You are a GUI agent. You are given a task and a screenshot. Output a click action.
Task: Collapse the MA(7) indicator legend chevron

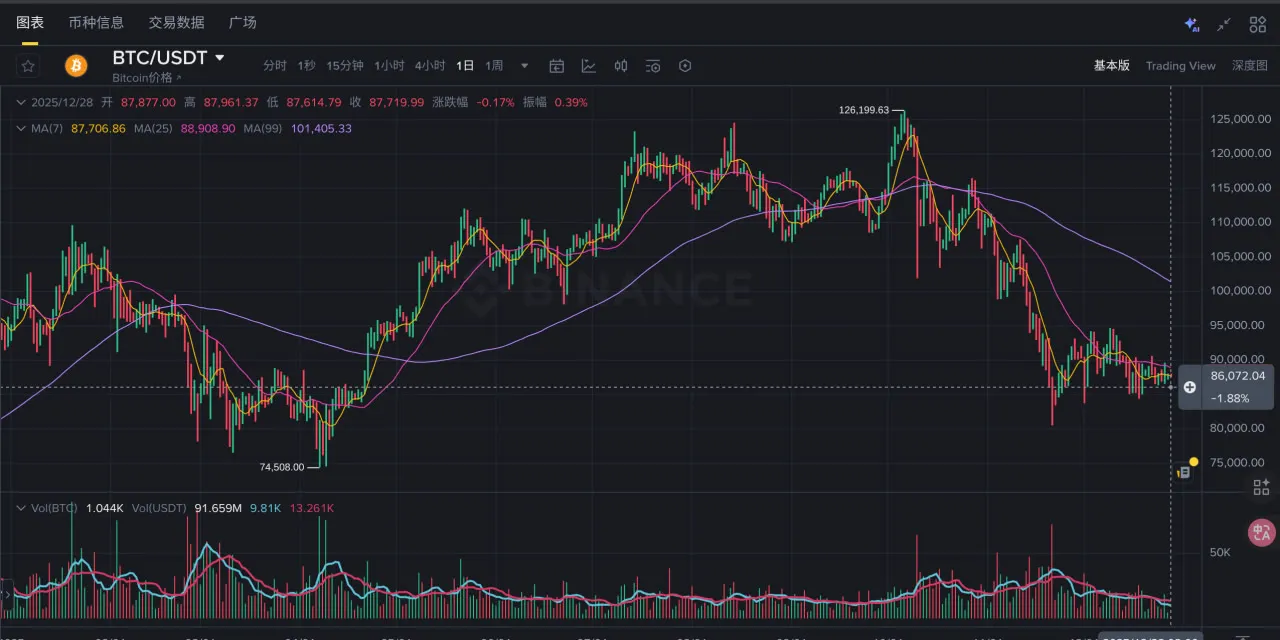click(x=20, y=128)
